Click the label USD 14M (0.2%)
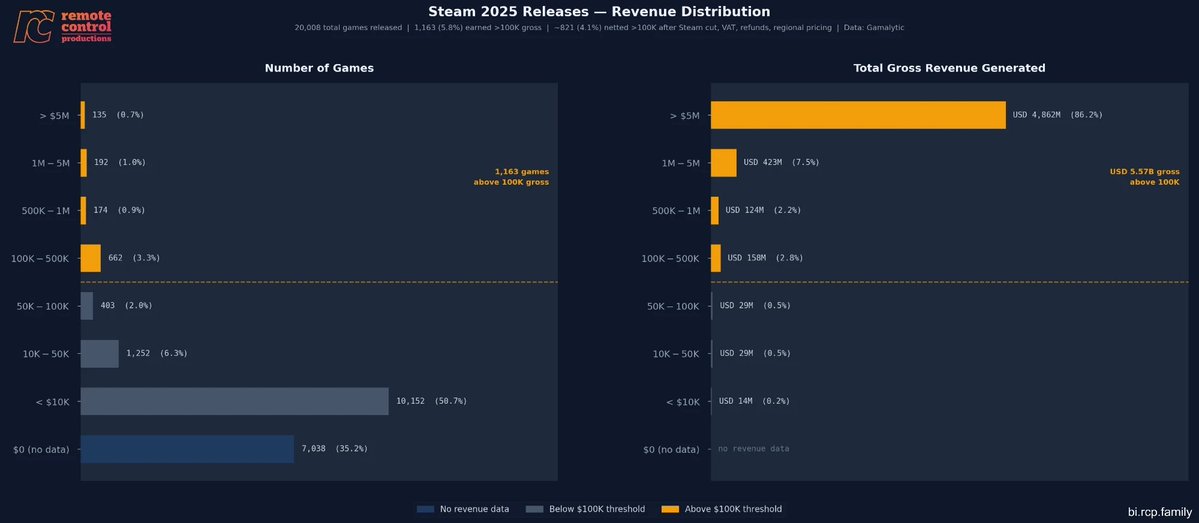The width and height of the screenshot is (1199, 523). (755, 401)
